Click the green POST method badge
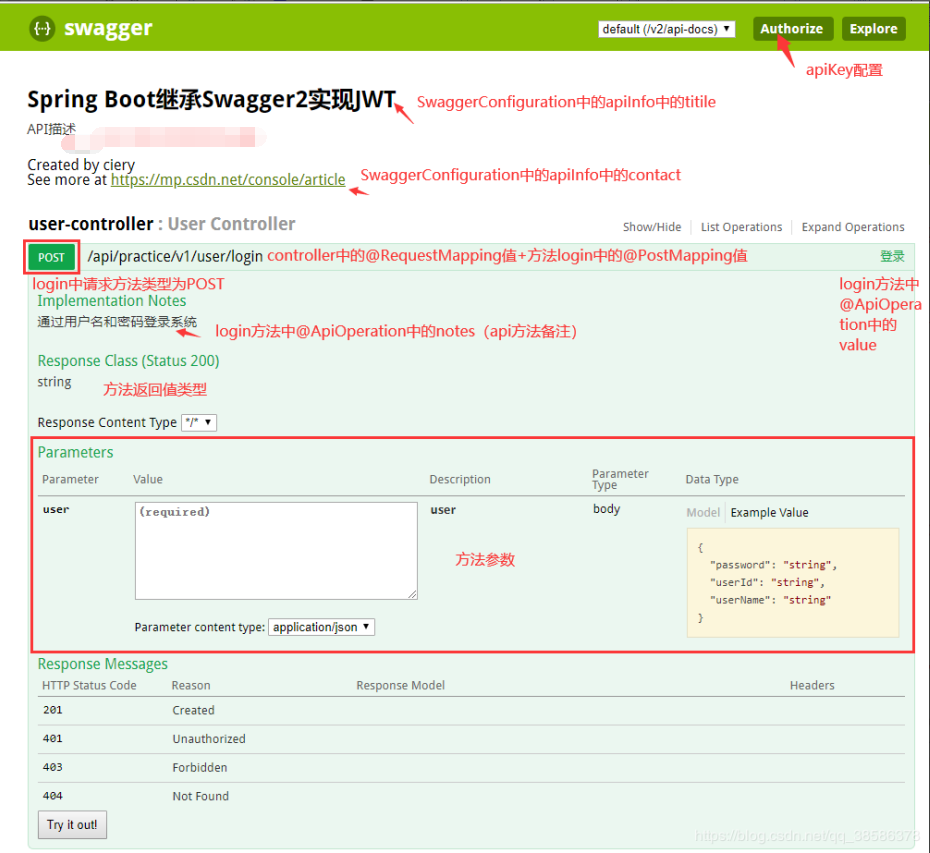The height and width of the screenshot is (853, 930). point(51,256)
